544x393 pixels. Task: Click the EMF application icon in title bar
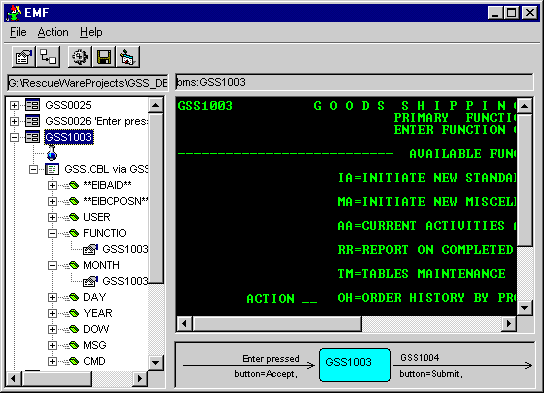pos(14,13)
